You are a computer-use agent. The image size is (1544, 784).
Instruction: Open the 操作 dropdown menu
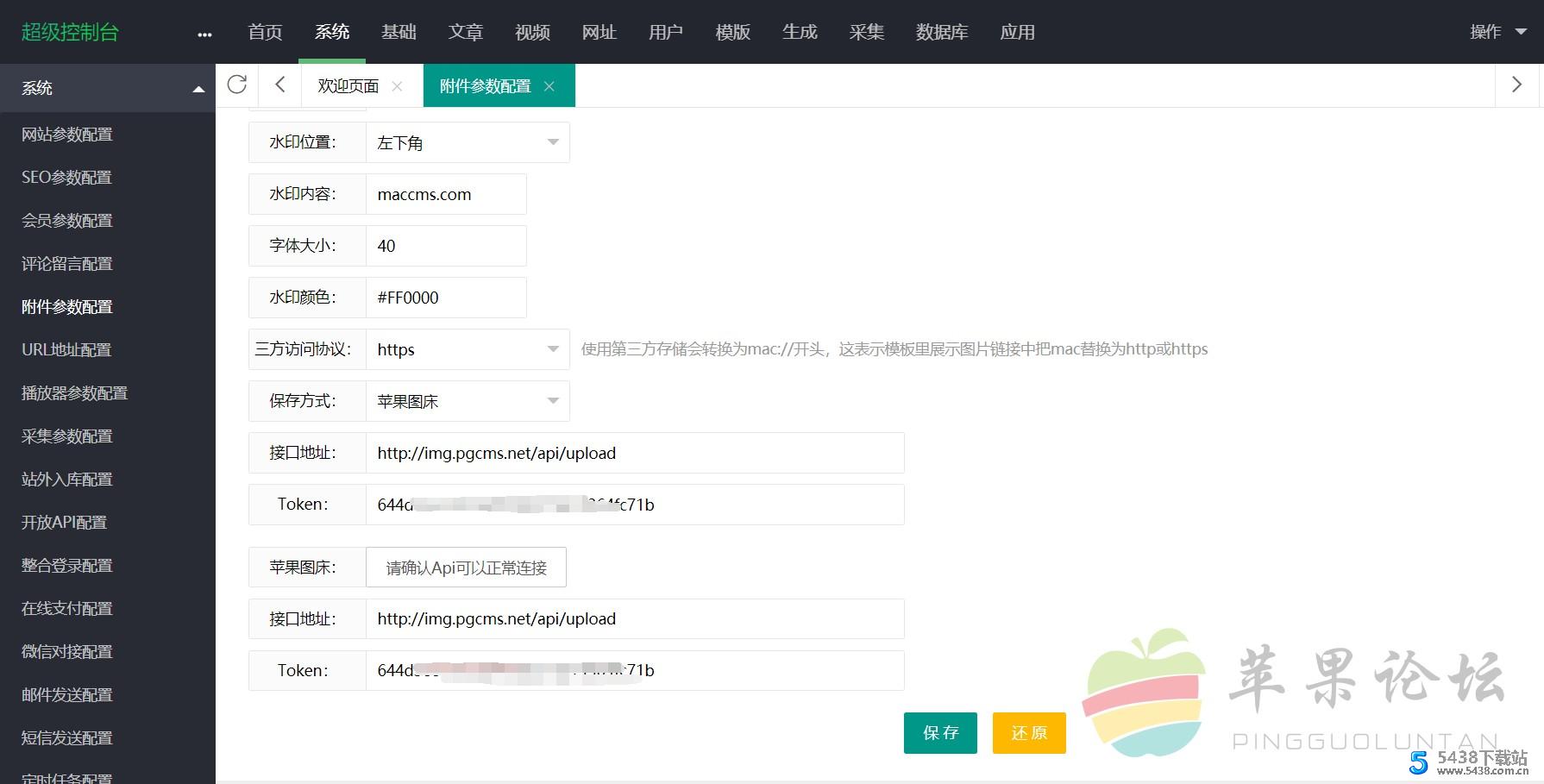[x=1497, y=32]
